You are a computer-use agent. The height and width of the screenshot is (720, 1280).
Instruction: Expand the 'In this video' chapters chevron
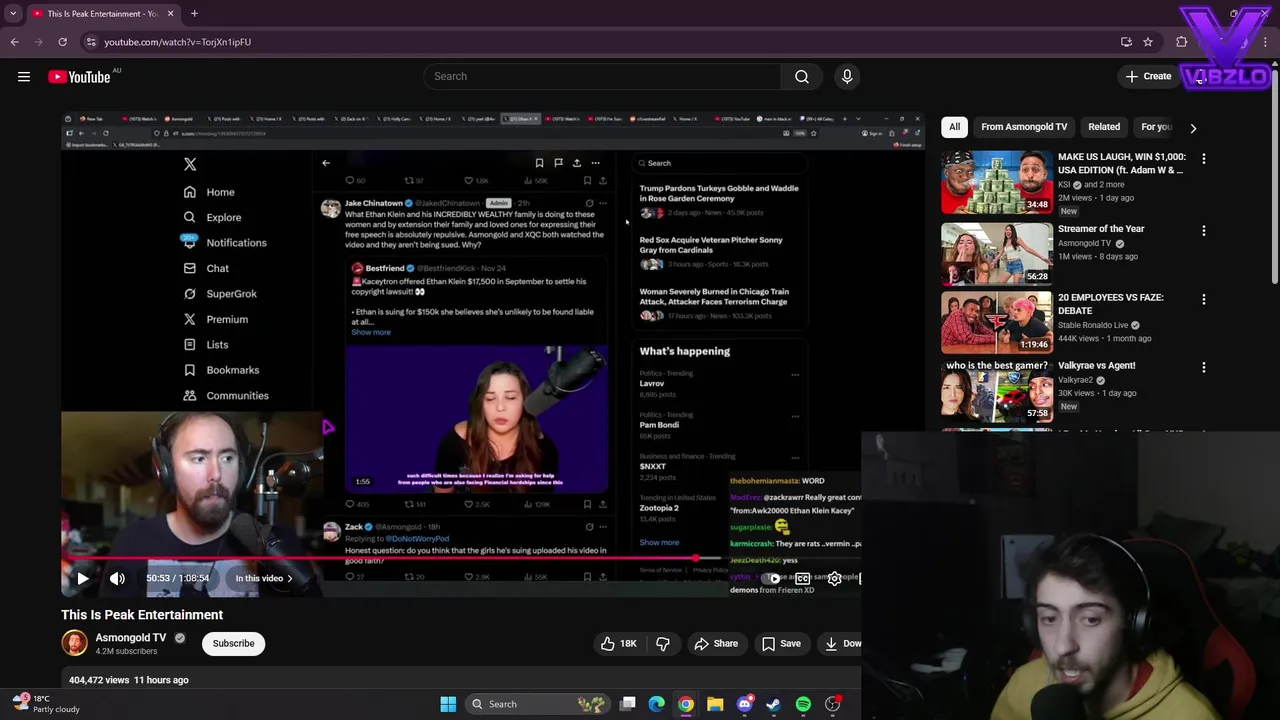tap(290, 578)
